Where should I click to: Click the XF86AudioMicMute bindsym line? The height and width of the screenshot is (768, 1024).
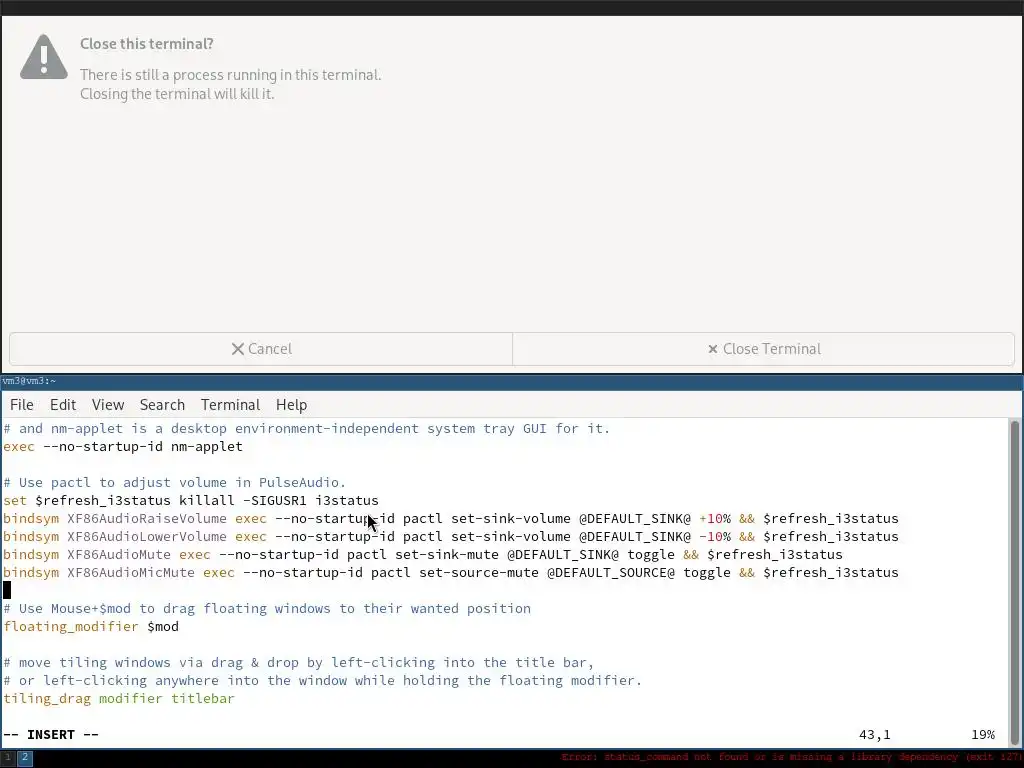[x=451, y=572]
